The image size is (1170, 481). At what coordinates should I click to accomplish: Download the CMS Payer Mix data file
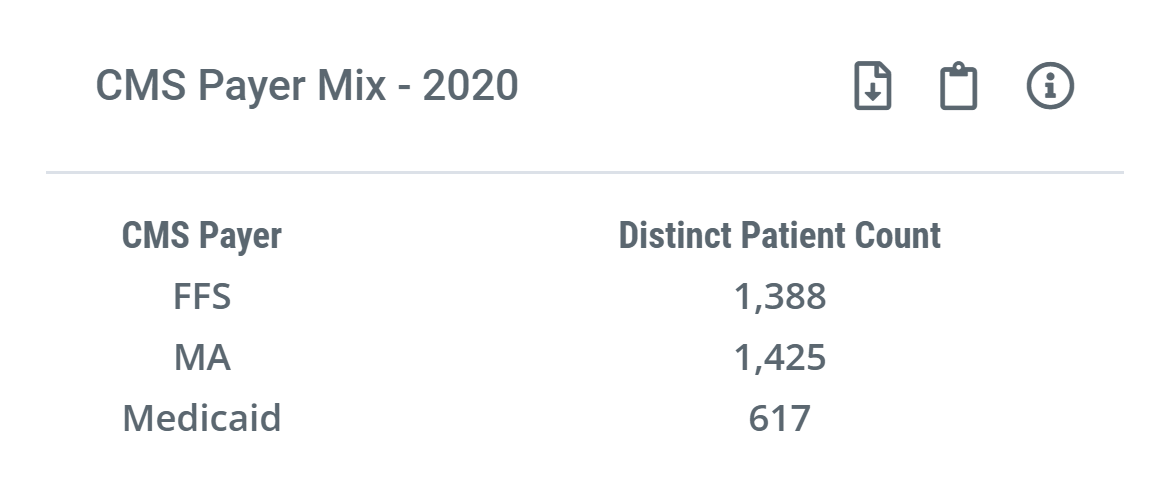(872, 86)
